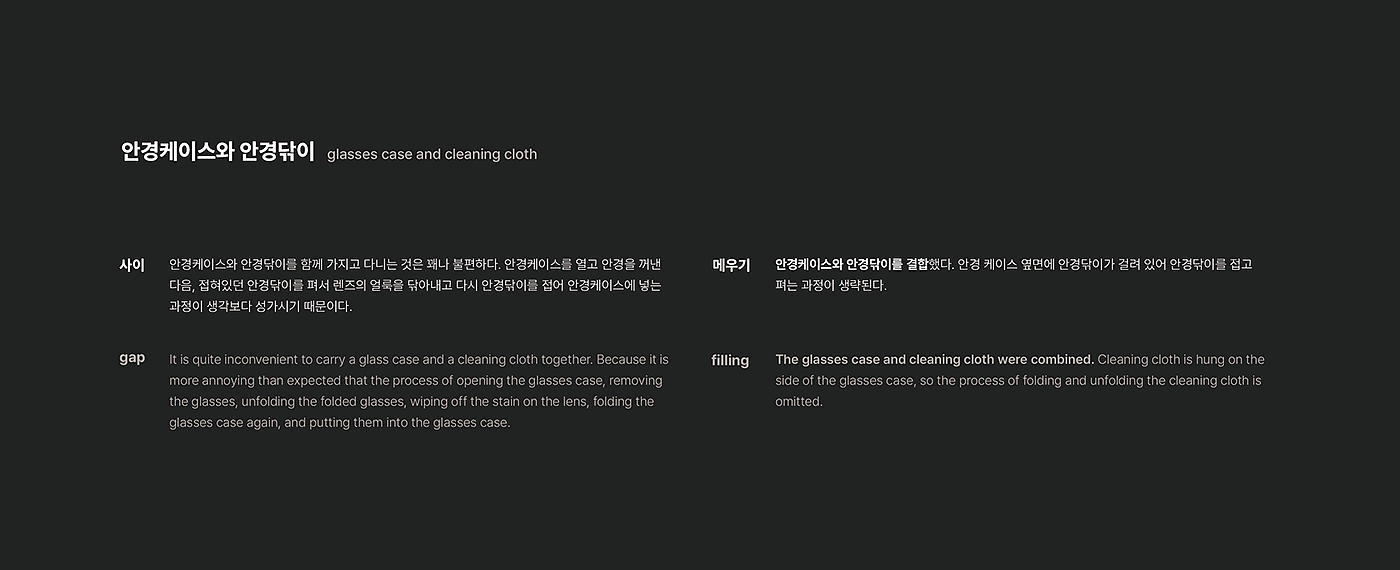This screenshot has height=570, width=1400.
Task: Click line starting "more annoying than expected"
Action: (415, 381)
